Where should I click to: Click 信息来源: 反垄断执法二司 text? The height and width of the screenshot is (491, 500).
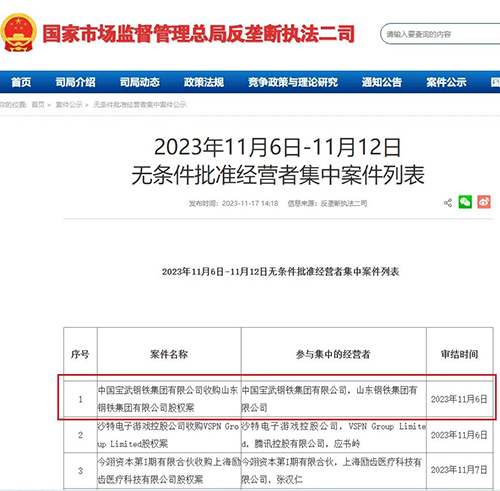click(327, 203)
